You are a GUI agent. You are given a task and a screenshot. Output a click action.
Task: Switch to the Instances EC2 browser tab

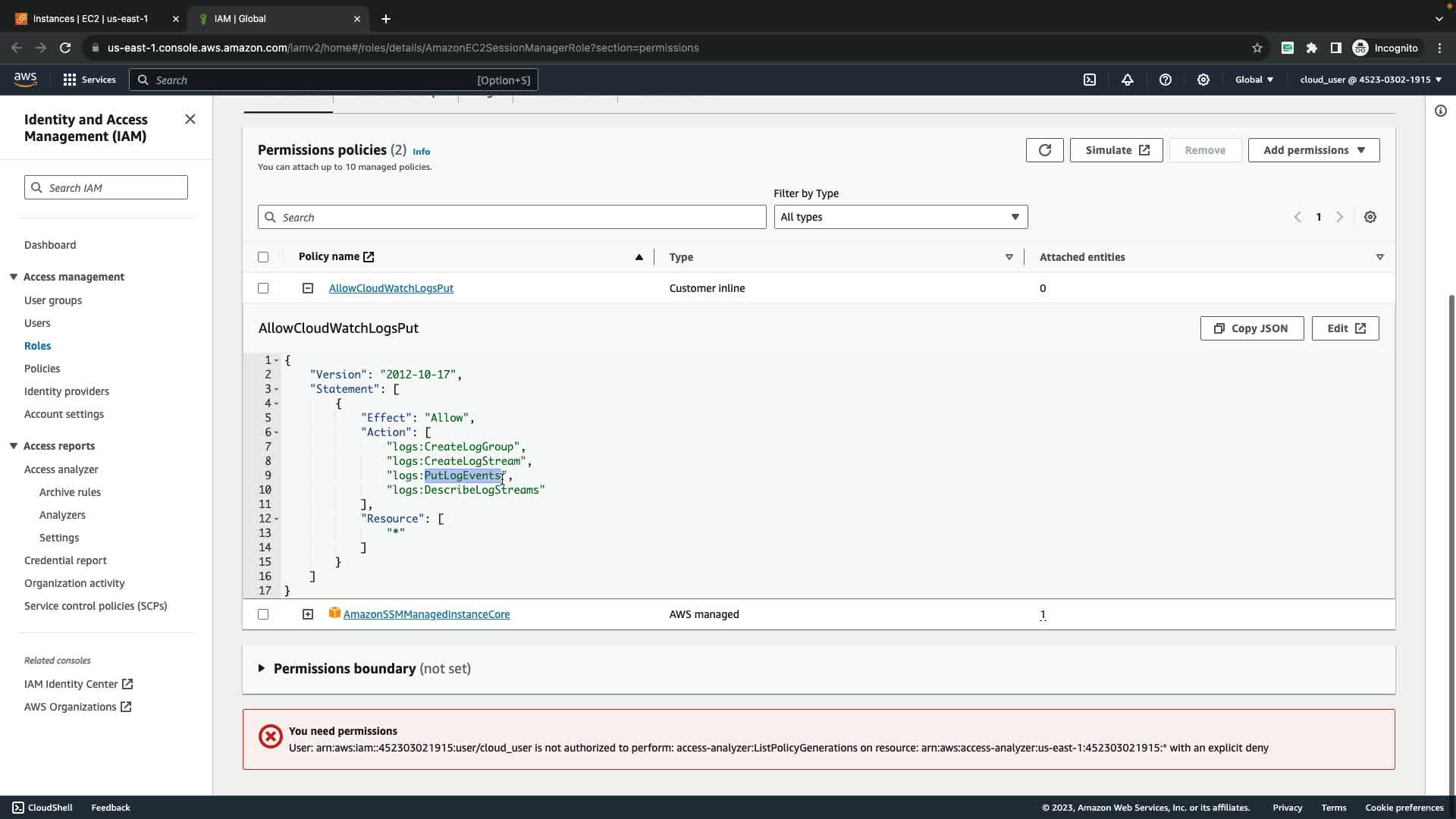91,18
